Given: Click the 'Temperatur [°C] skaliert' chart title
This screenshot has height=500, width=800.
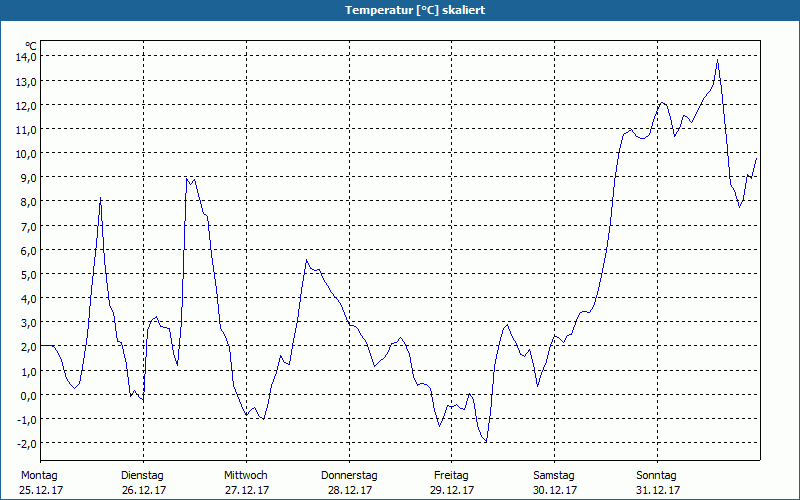Looking at the screenshot, I should [x=415, y=10].
